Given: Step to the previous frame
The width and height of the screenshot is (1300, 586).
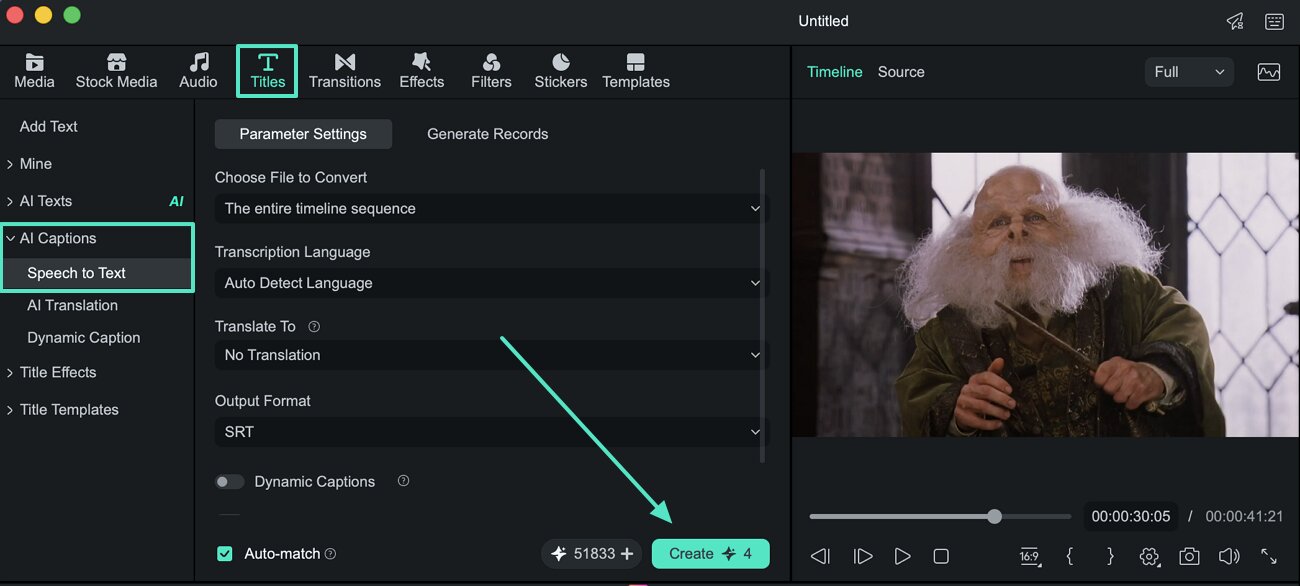Looking at the screenshot, I should point(820,556).
